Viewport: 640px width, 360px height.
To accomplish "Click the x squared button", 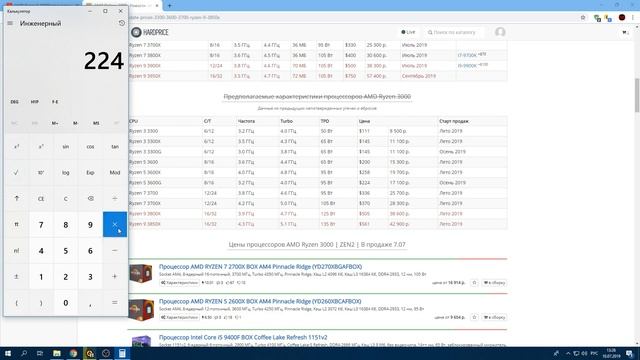I will coord(17,147).
